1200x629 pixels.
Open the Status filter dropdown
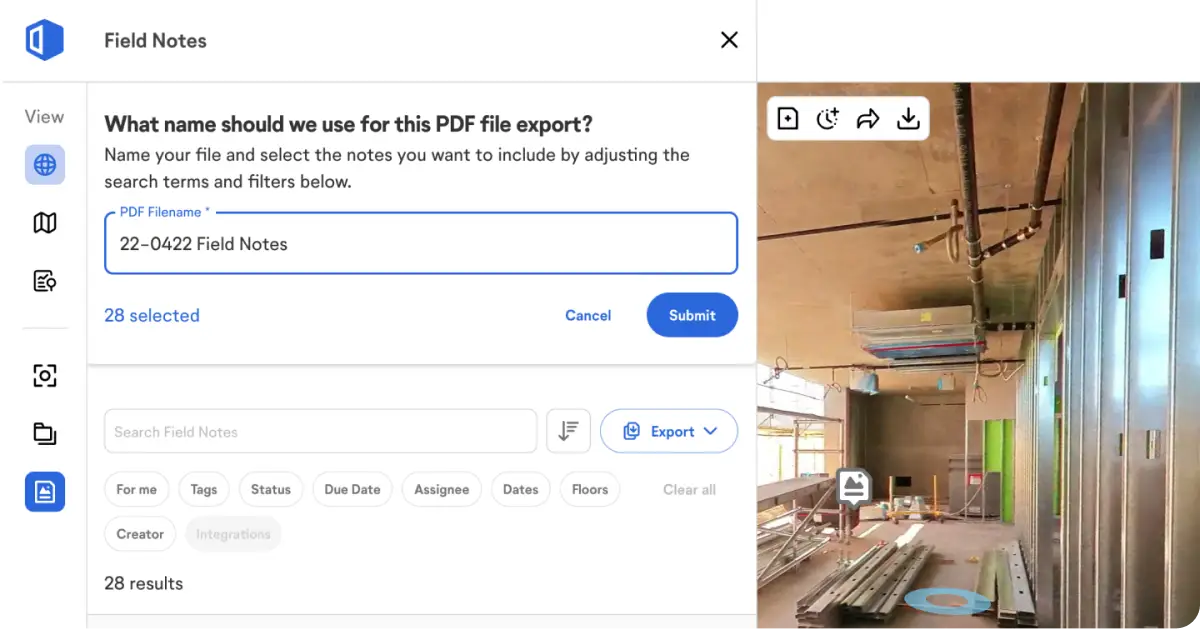pyautogui.click(x=270, y=489)
